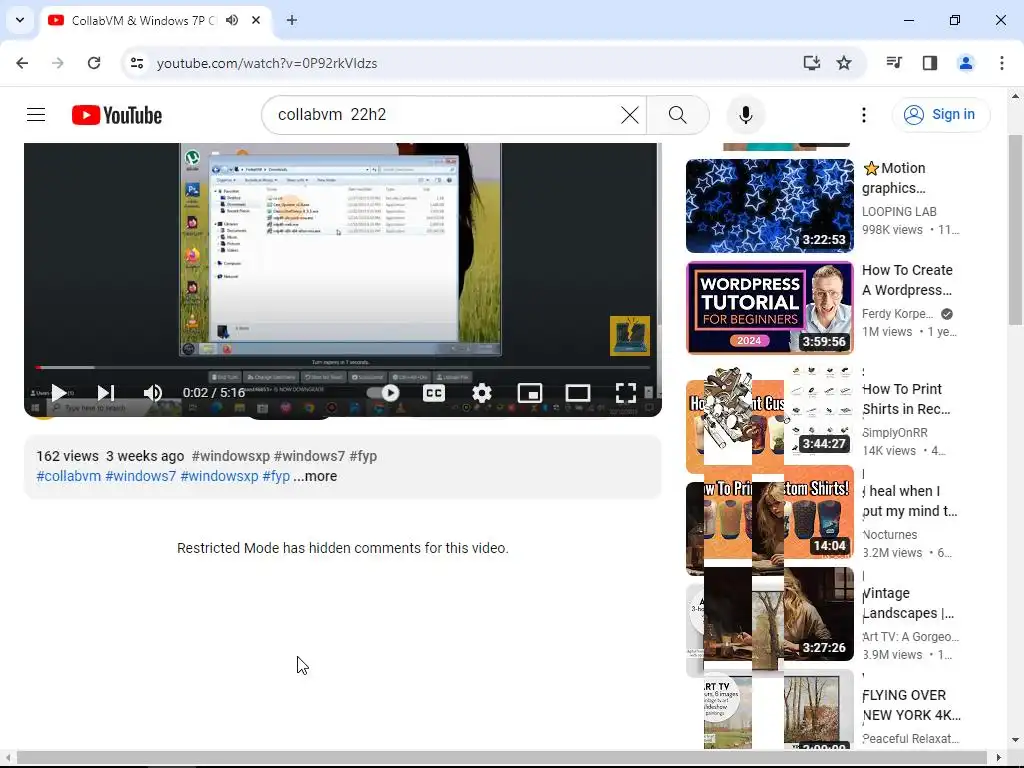Open Vintage Landscapes video title
This screenshot has width=1024, height=768.
[908, 603]
